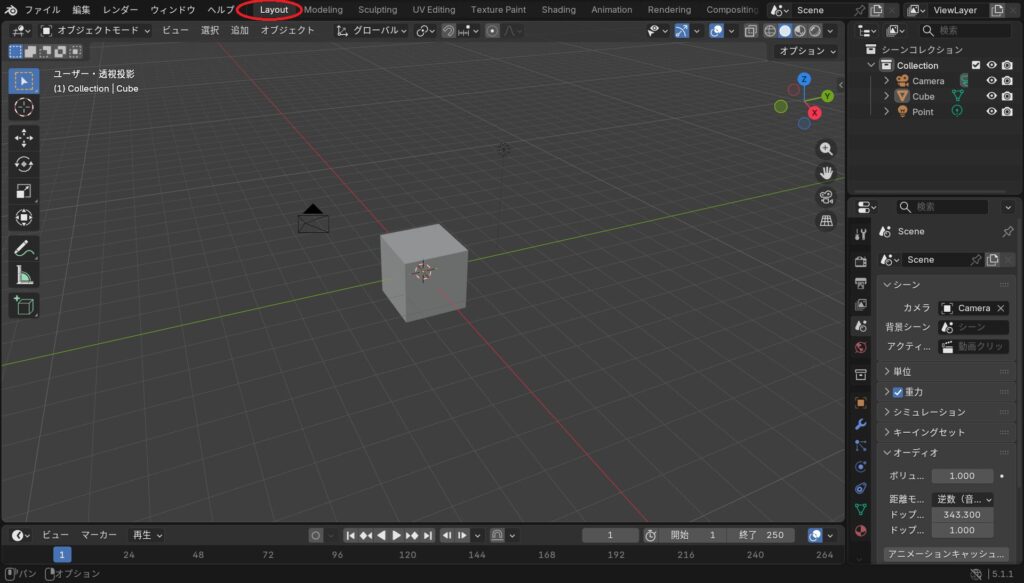Activate the 3D Cursor tool
Screen dimensions: 1024x583
point(24,108)
